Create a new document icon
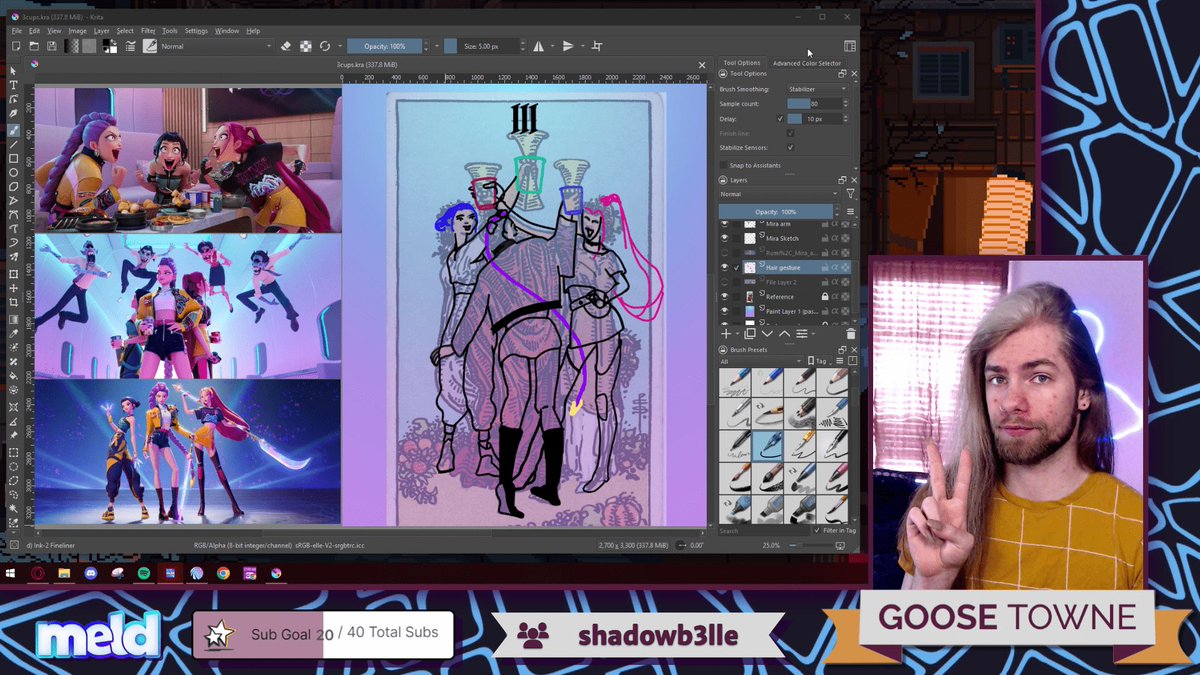The image size is (1200, 675). 16,46
